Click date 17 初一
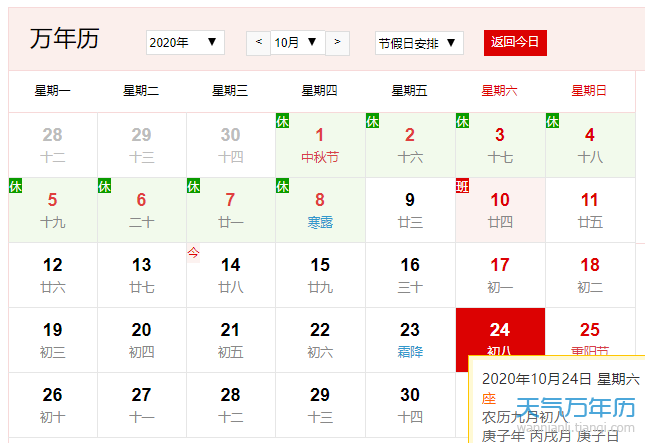The height and width of the screenshot is (443, 645). [500, 275]
